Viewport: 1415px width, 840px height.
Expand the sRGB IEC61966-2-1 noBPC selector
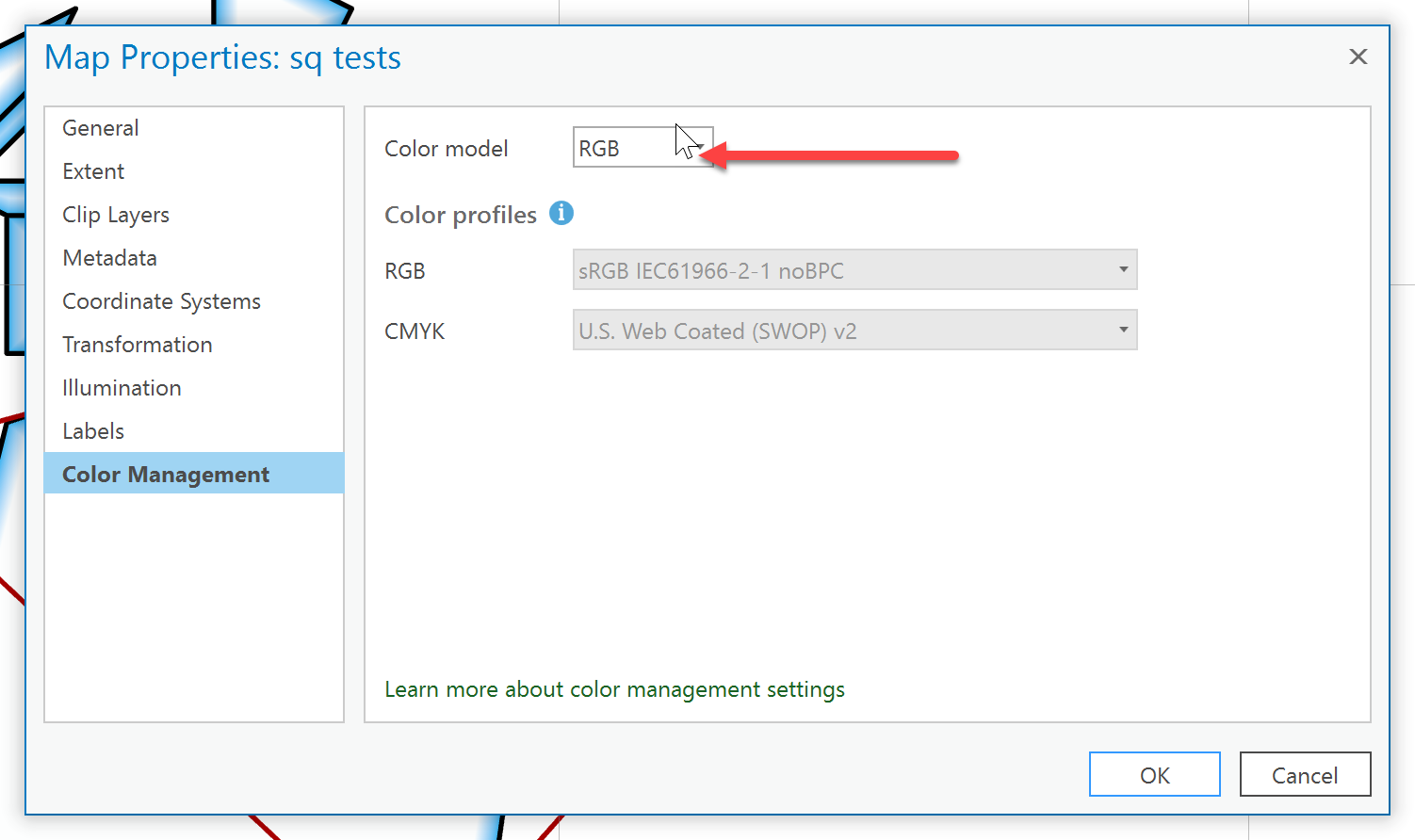[x=1122, y=269]
